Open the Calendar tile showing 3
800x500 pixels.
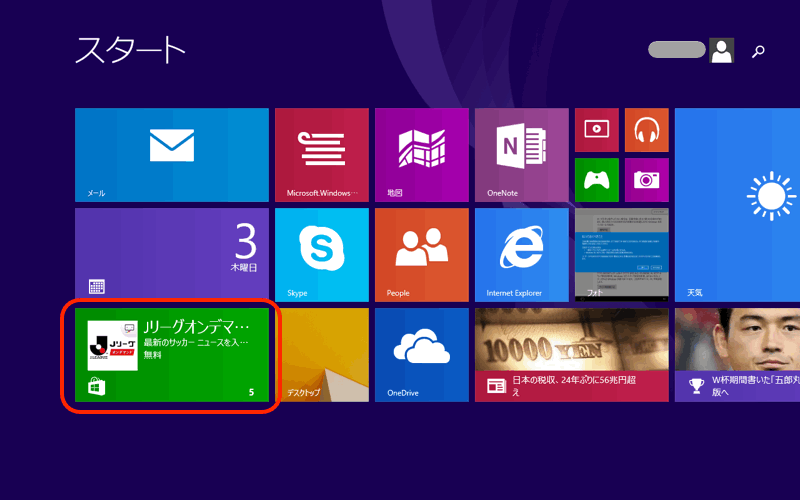pyautogui.click(x=171, y=255)
